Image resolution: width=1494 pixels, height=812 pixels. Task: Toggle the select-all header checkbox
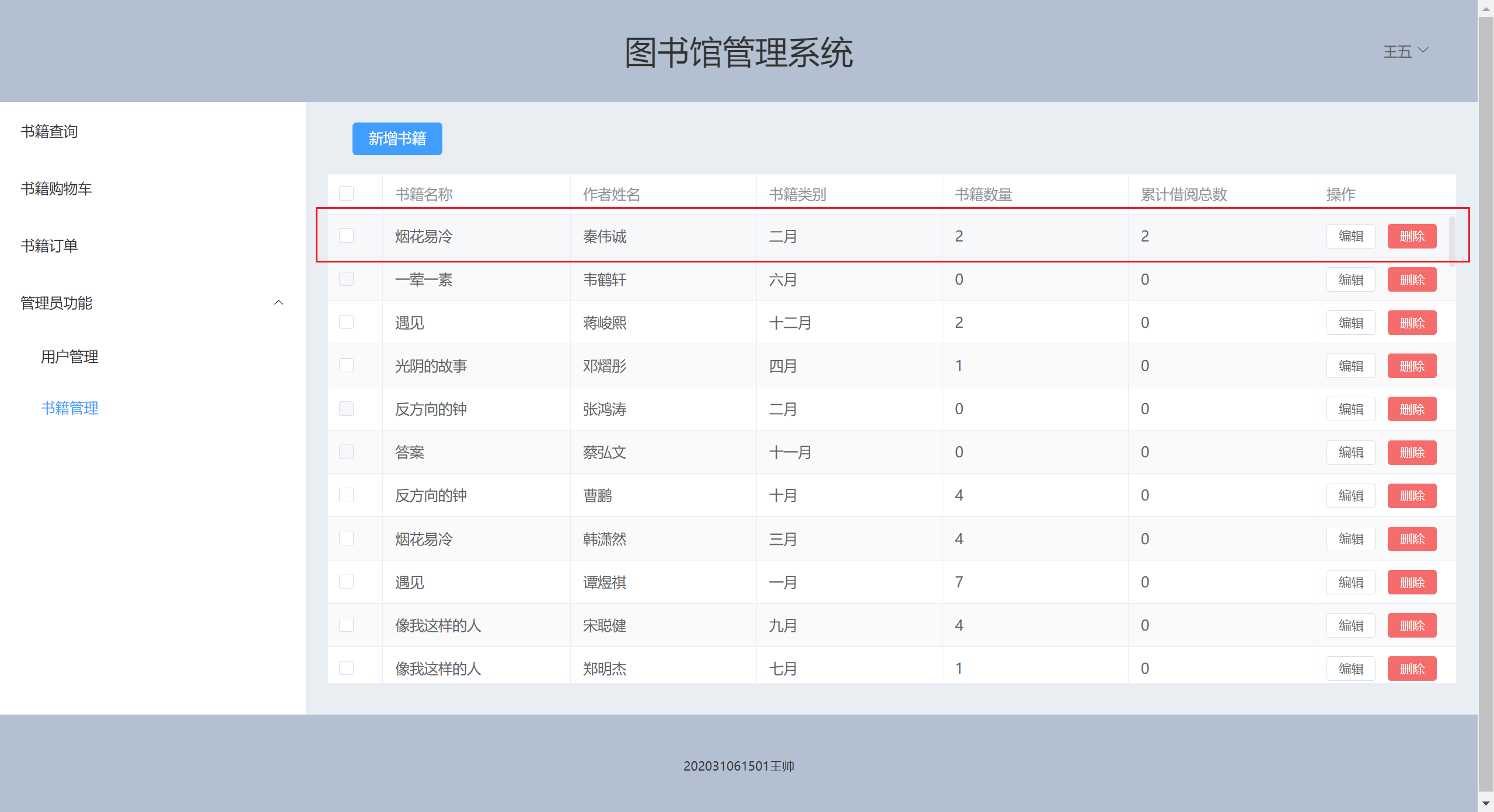[346, 194]
